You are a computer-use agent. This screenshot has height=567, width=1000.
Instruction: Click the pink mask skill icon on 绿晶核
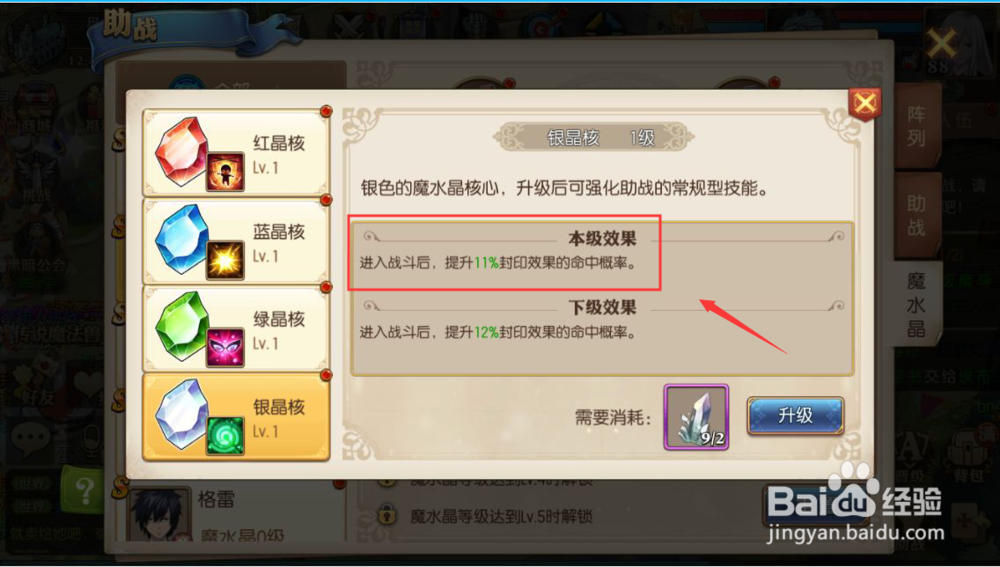[225, 348]
